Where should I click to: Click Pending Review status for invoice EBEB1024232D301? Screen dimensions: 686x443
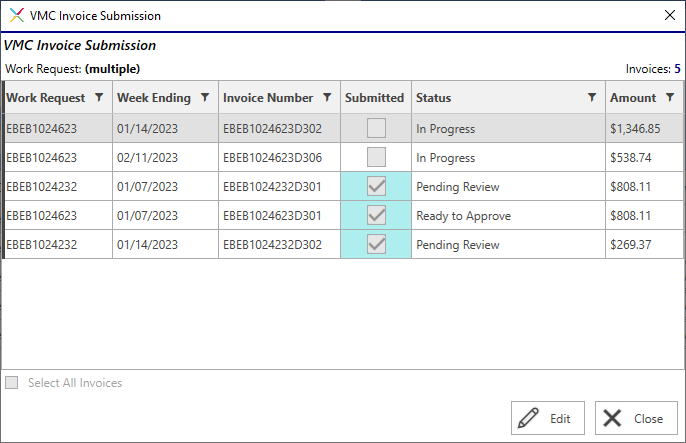508,186
